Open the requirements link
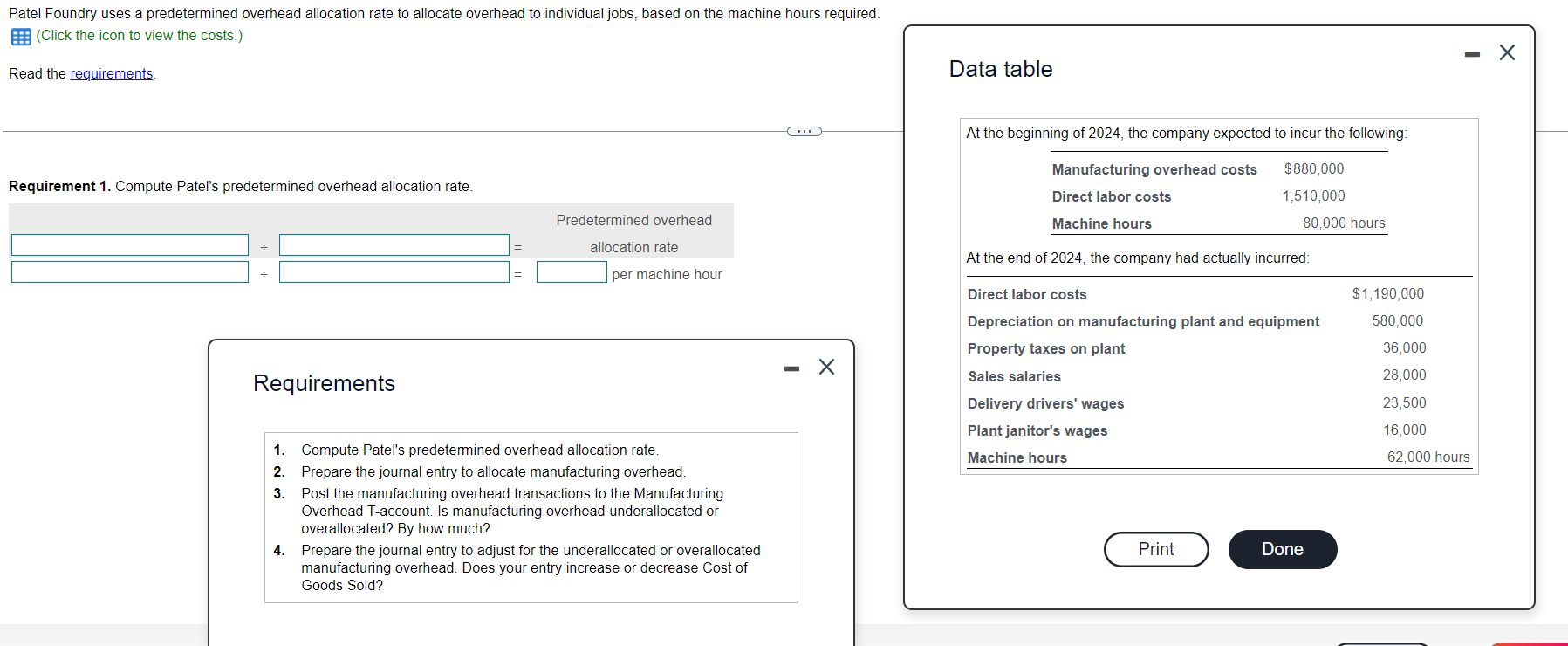 coord(112,74)
